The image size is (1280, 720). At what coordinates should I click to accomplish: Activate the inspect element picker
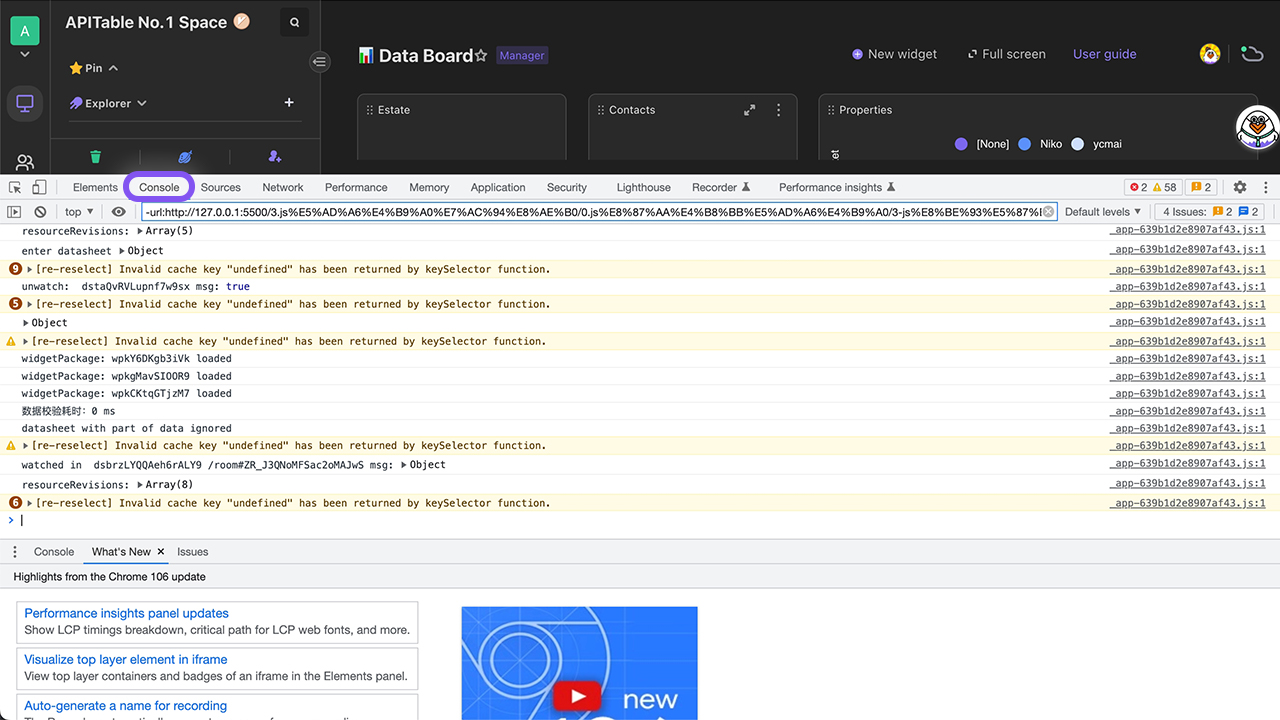tap(15, 187)
